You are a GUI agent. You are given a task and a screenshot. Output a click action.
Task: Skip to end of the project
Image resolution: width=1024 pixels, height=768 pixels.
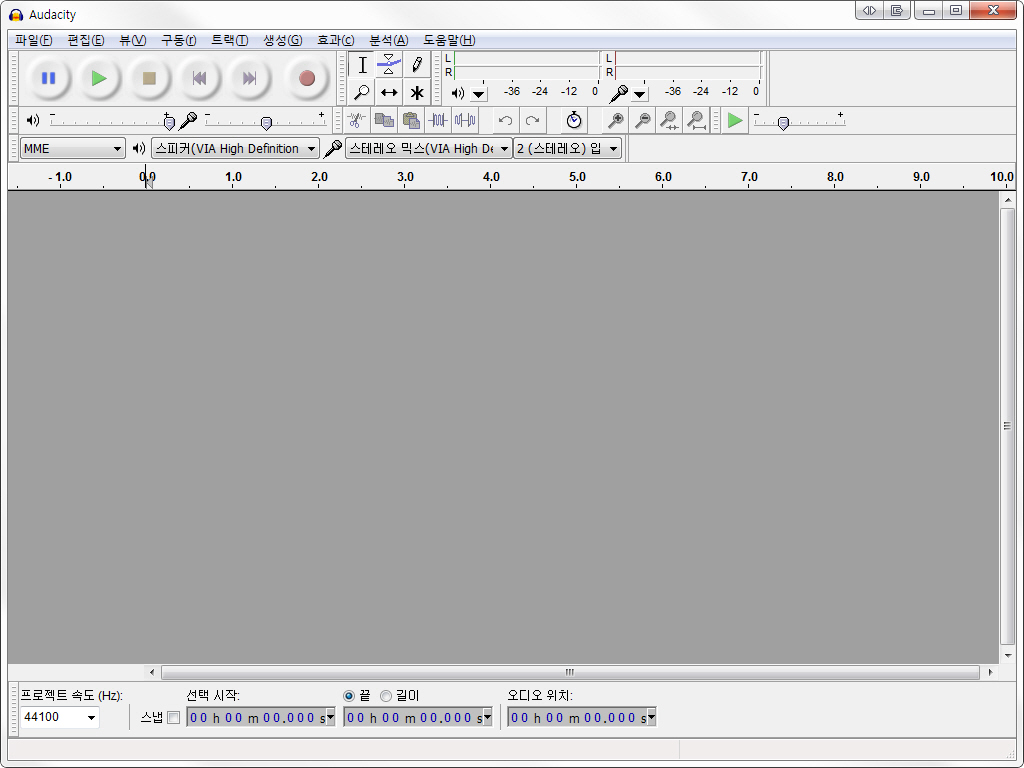pos(249,78)
